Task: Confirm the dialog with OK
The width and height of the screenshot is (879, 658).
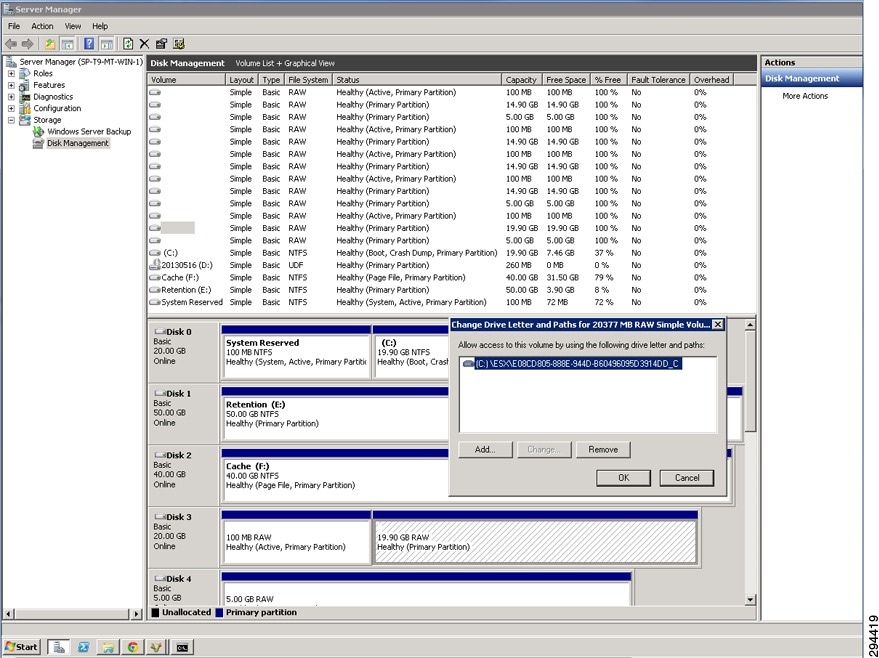Action: 623,478
